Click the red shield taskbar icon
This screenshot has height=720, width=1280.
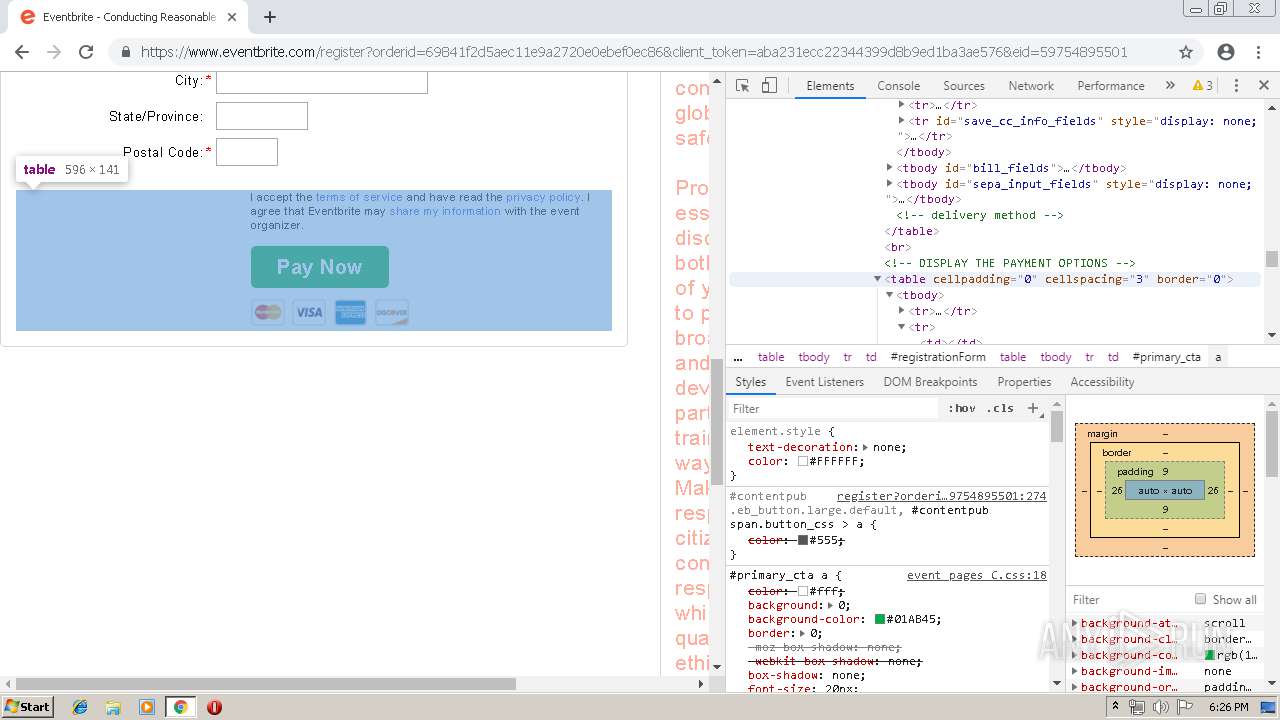coord(214,707)
